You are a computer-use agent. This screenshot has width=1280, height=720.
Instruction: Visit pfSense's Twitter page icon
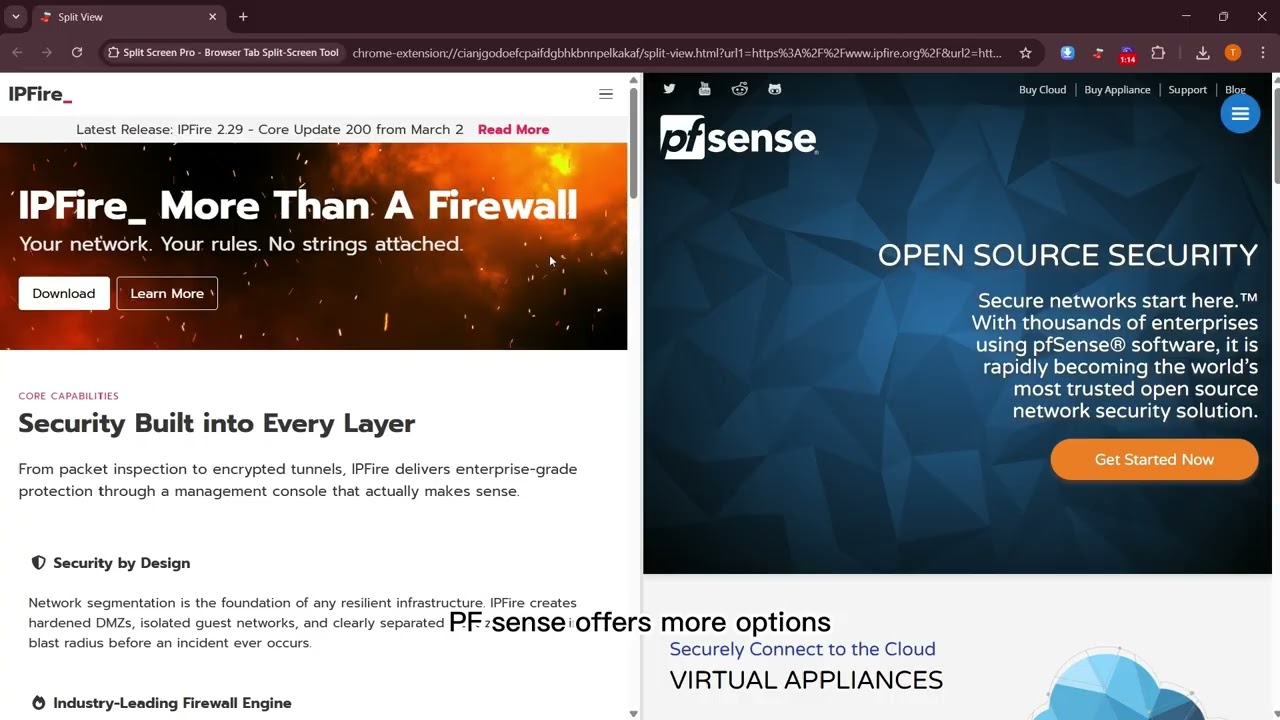(669, 89)
